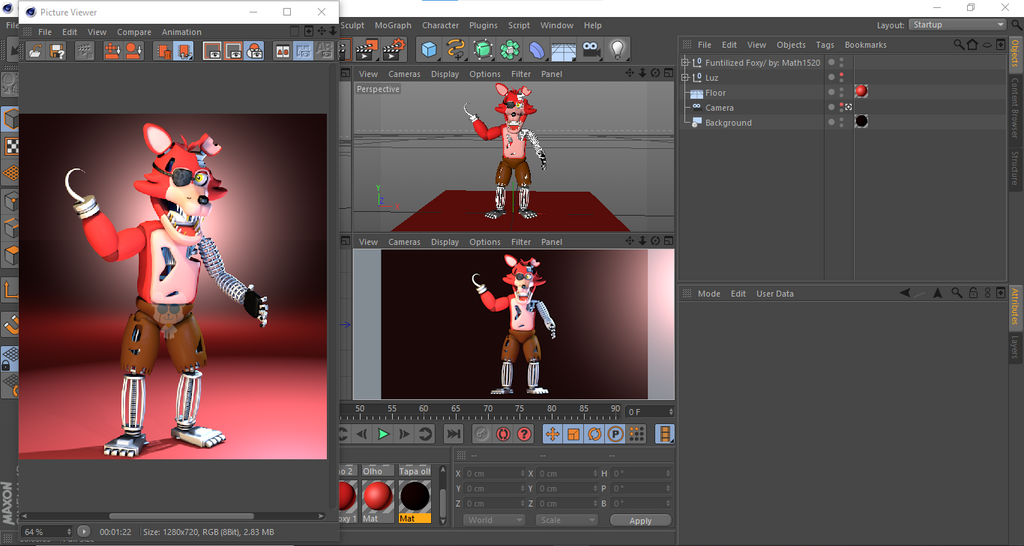The height and width of the screenshot is (546, 1024).
Task: Toggle Rotation keyframe recording button
Action: [x=594, y=434]
